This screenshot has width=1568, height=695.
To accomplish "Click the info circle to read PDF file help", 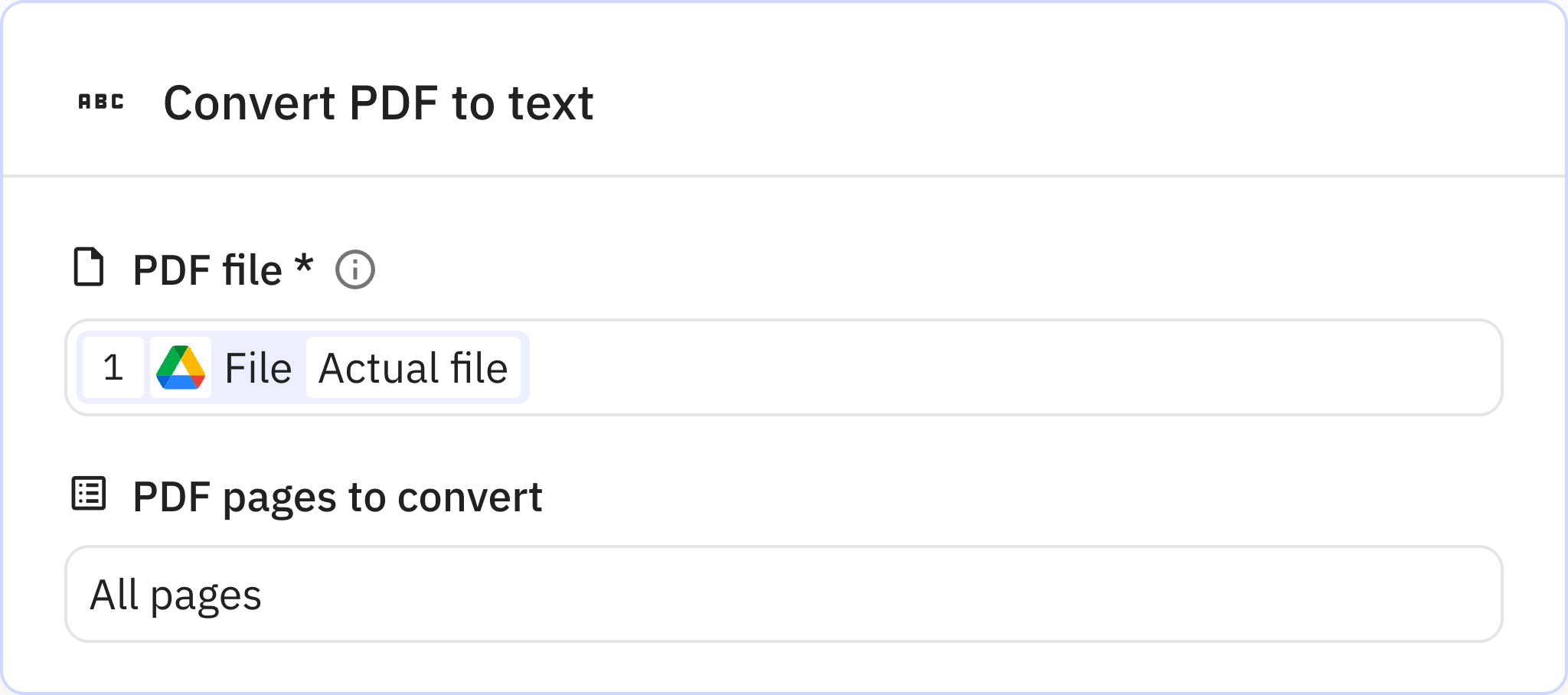I will 354,269.
